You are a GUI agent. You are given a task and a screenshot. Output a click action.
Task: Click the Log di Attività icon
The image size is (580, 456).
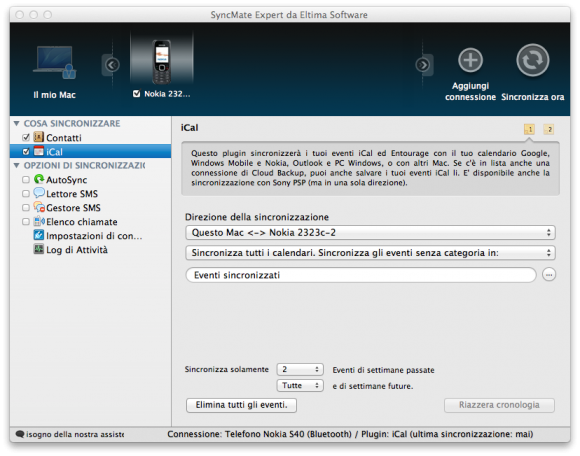point(39,249)
